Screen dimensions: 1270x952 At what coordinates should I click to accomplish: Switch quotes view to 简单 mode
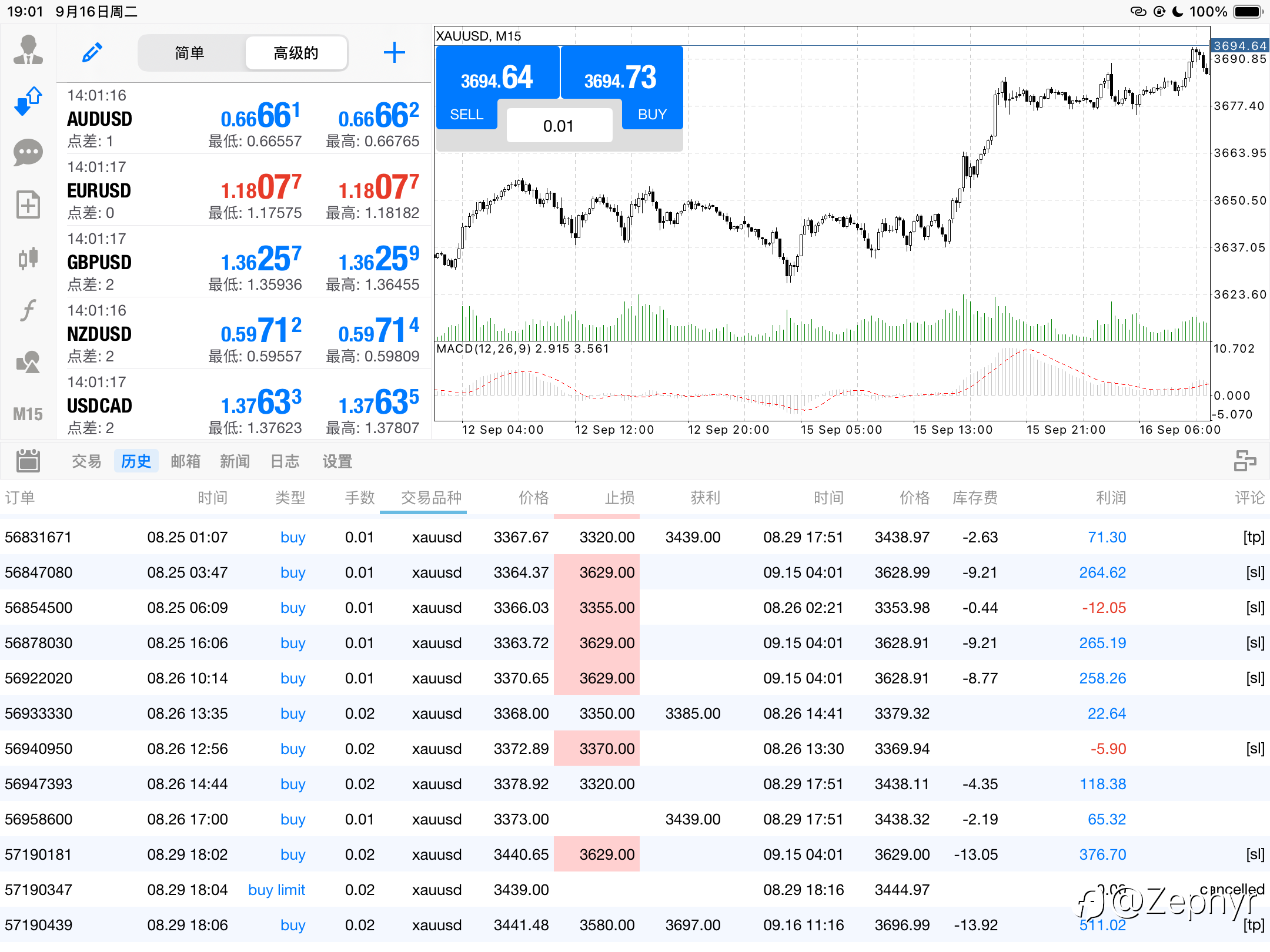pos(189,53)
